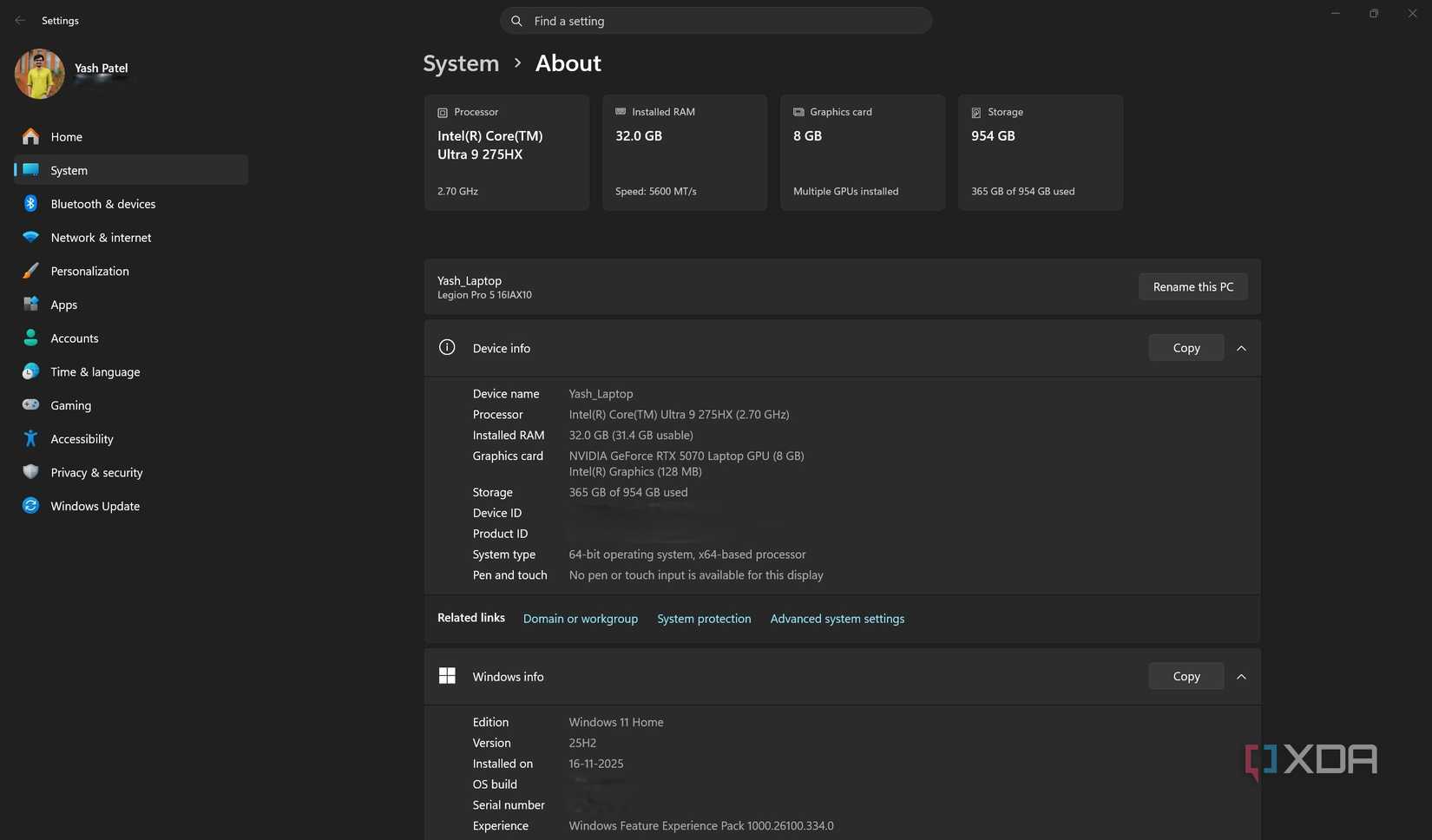This screenshot has width=1432, height=840.
Task: Open Advanced system settings link
Action: click(x=838, y=618)
